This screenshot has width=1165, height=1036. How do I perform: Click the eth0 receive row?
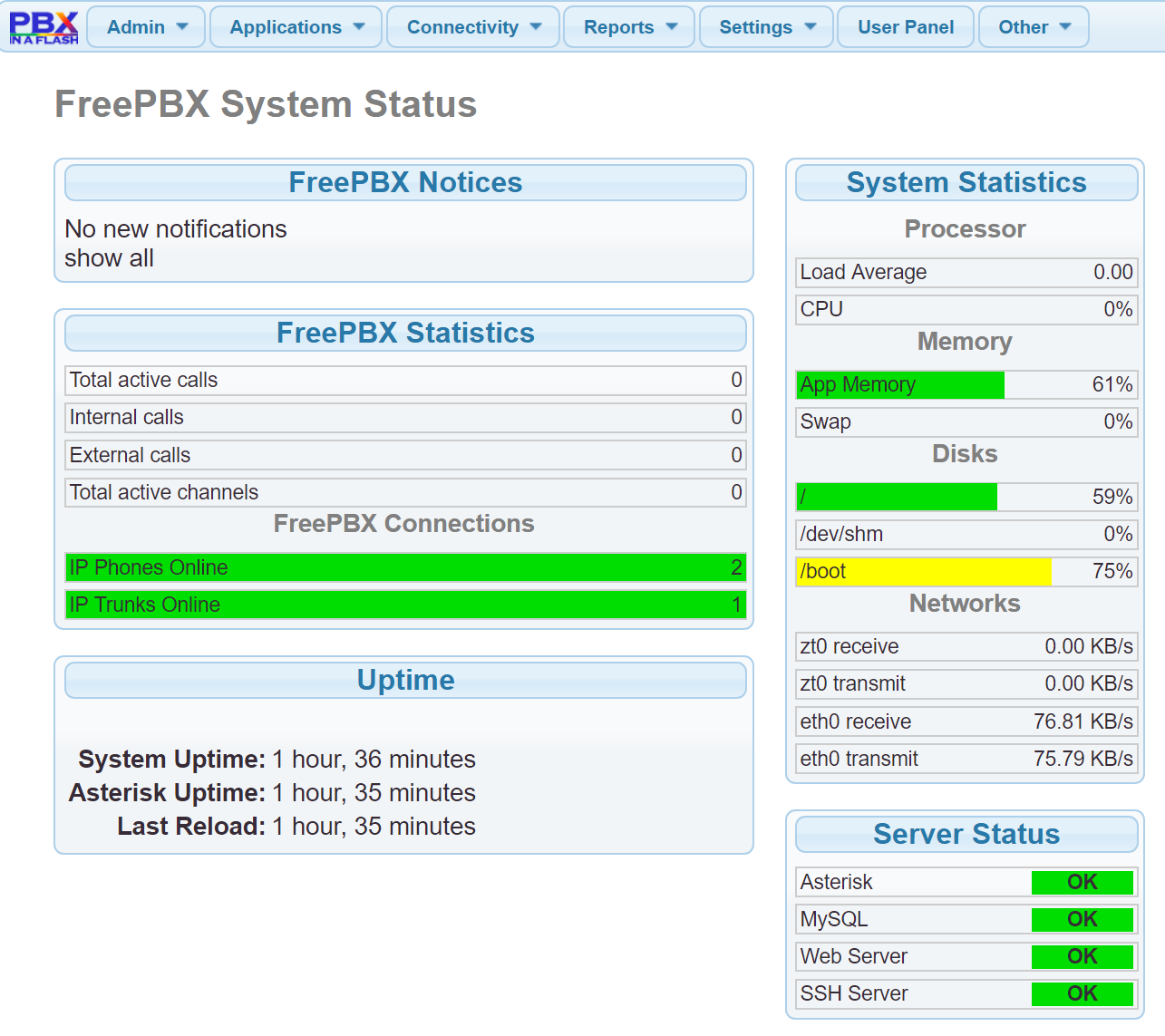click(966, 721)
